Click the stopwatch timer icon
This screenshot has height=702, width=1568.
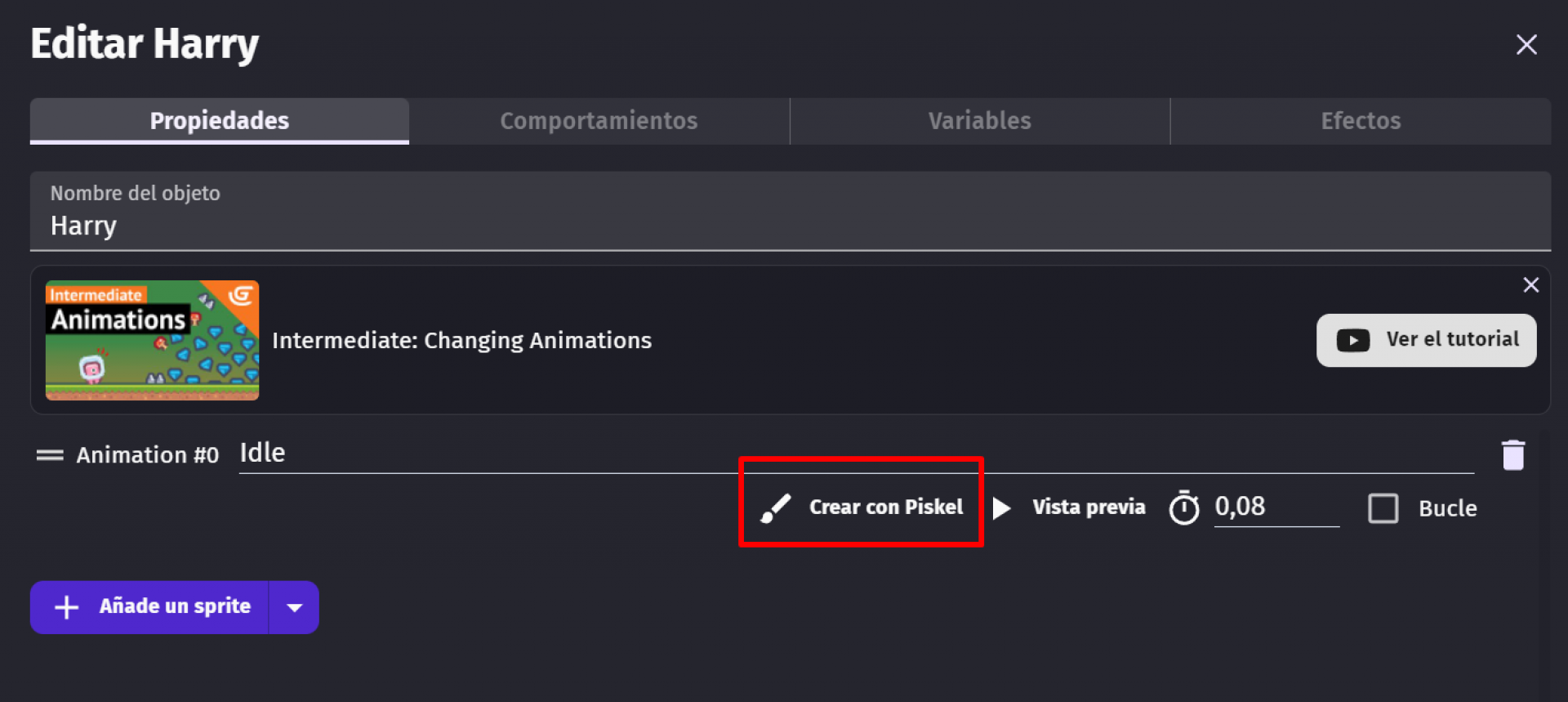tap(1183, 507)
